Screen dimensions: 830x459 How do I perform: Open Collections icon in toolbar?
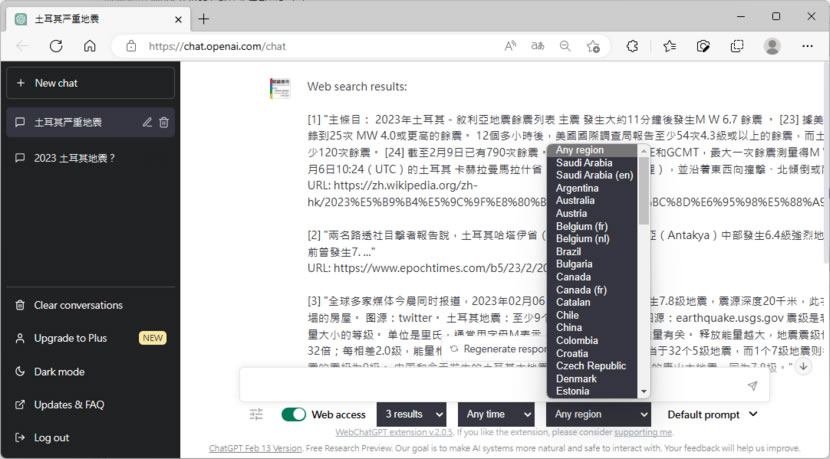pyautogui.click(x=737, y=46)
